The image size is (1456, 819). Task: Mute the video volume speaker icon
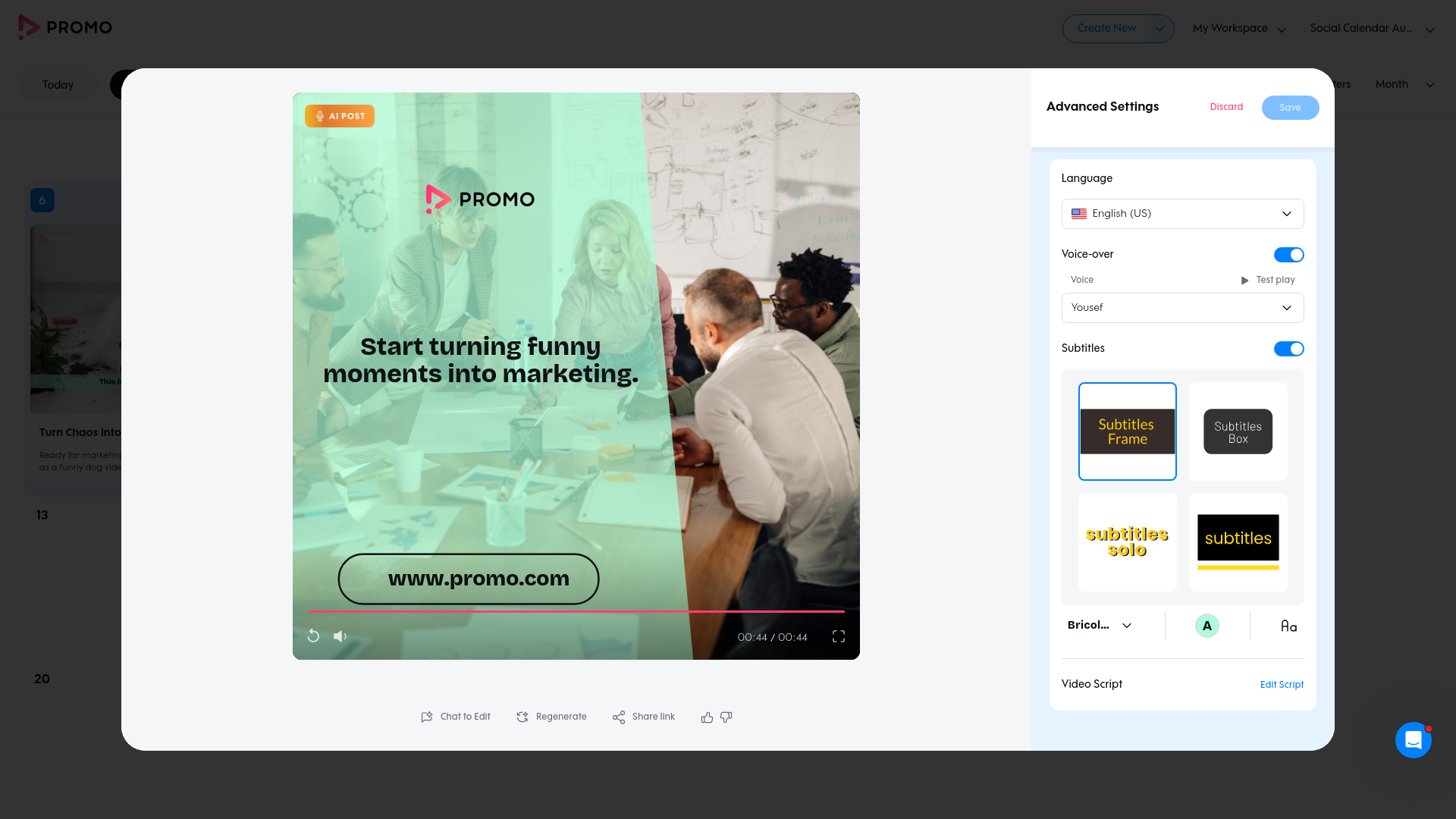point(340,636)
